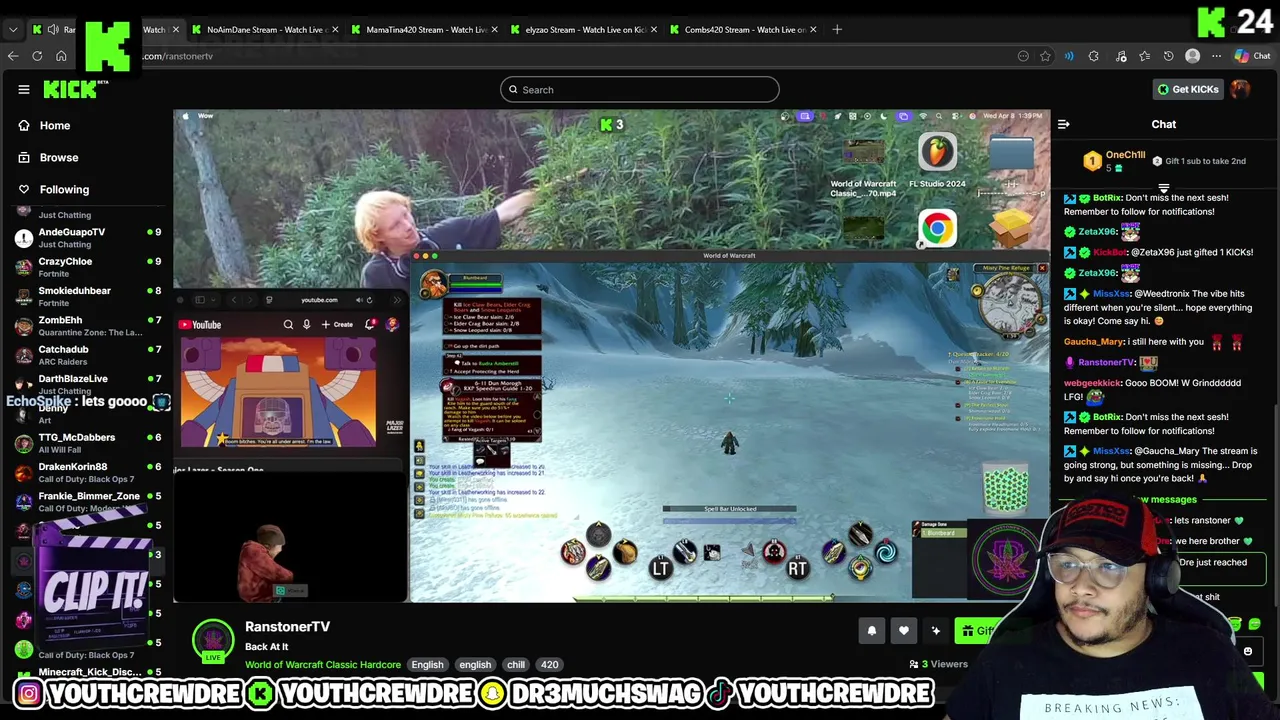1280x720 pixels.
Task: Mute the first tab's speaker icon
Action: pos(53,29)
